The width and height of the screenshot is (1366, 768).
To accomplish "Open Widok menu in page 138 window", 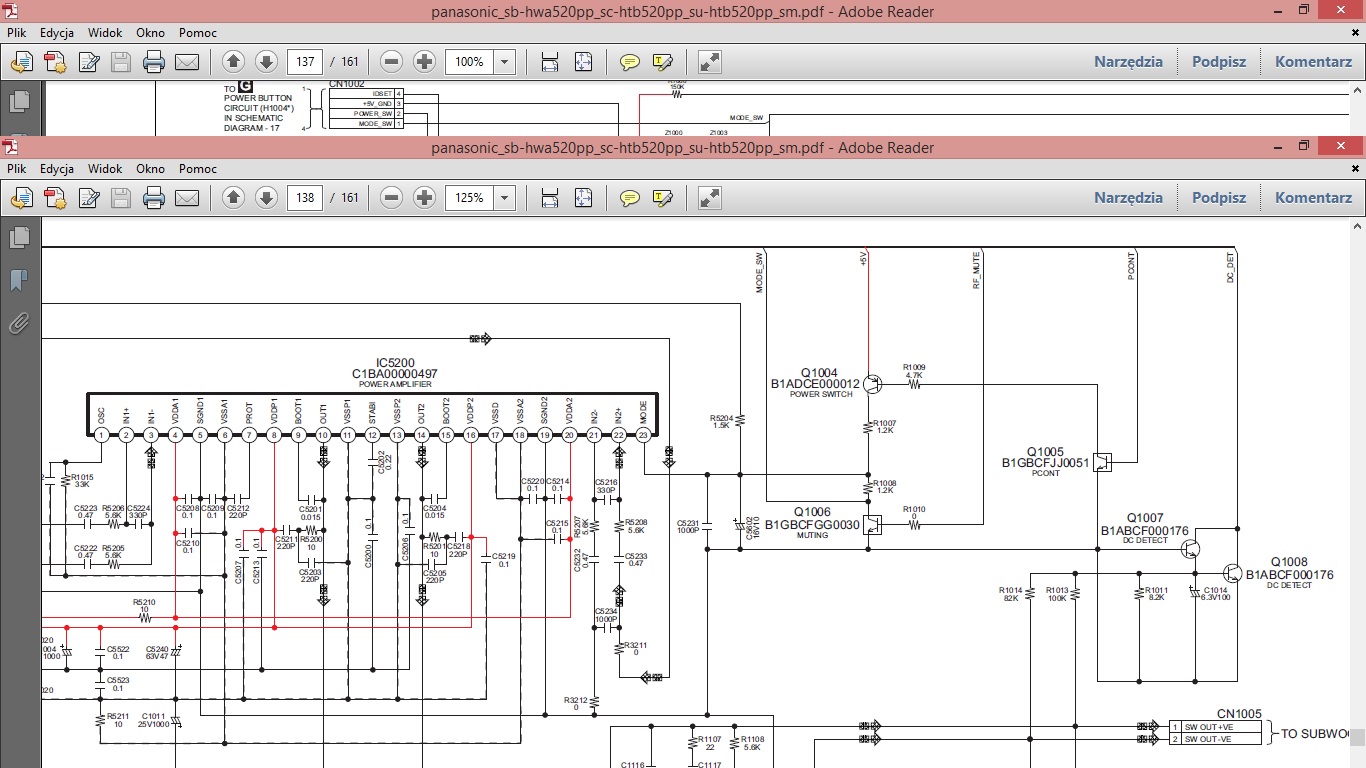I will (x=105, y=169).
